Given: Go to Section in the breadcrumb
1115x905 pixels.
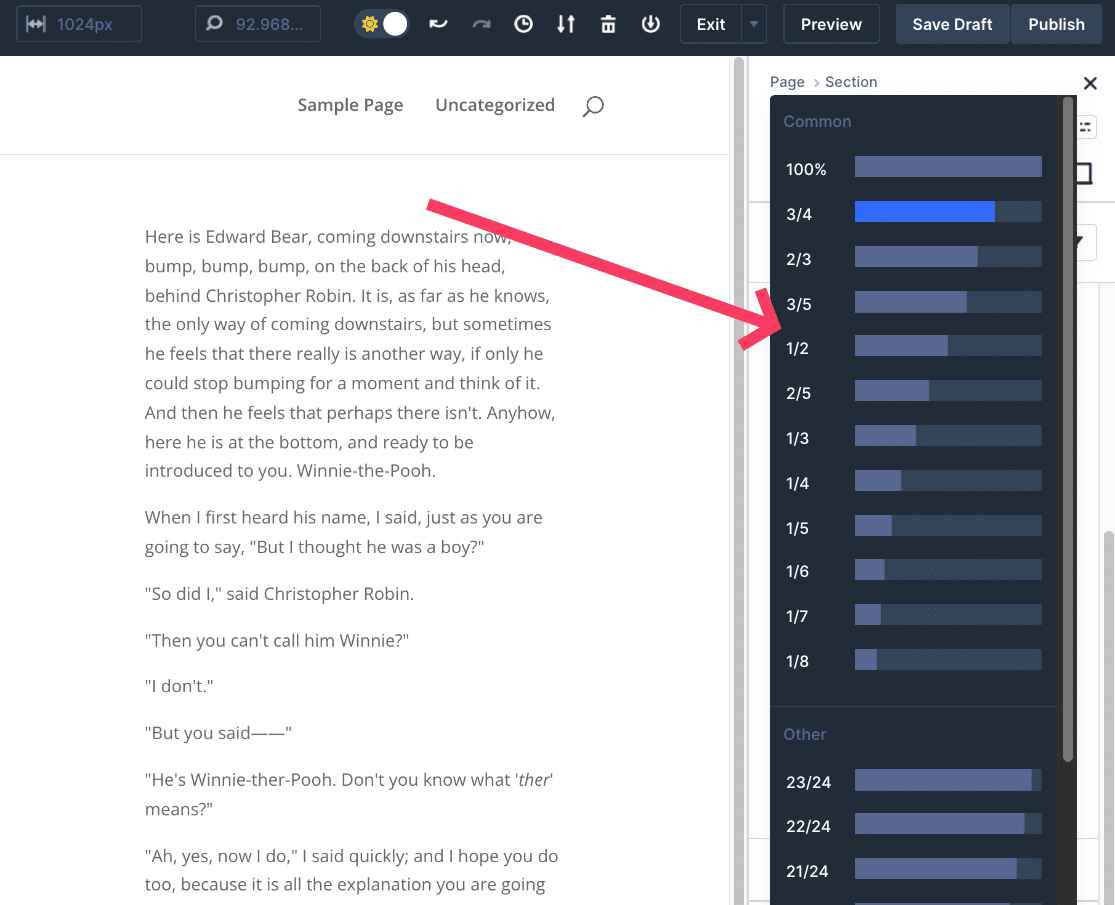Looking at the screenshot, I should 850,82.
